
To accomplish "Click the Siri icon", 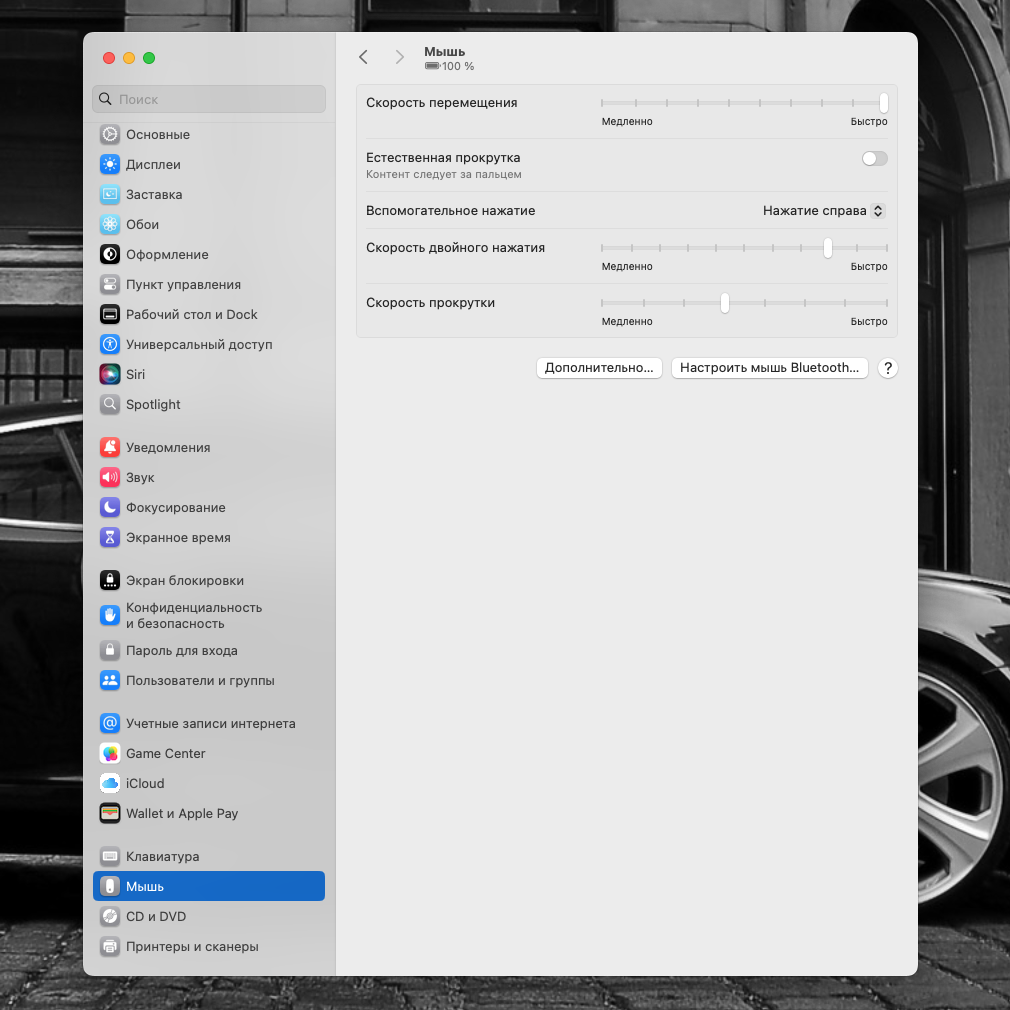I will point(110,374).
